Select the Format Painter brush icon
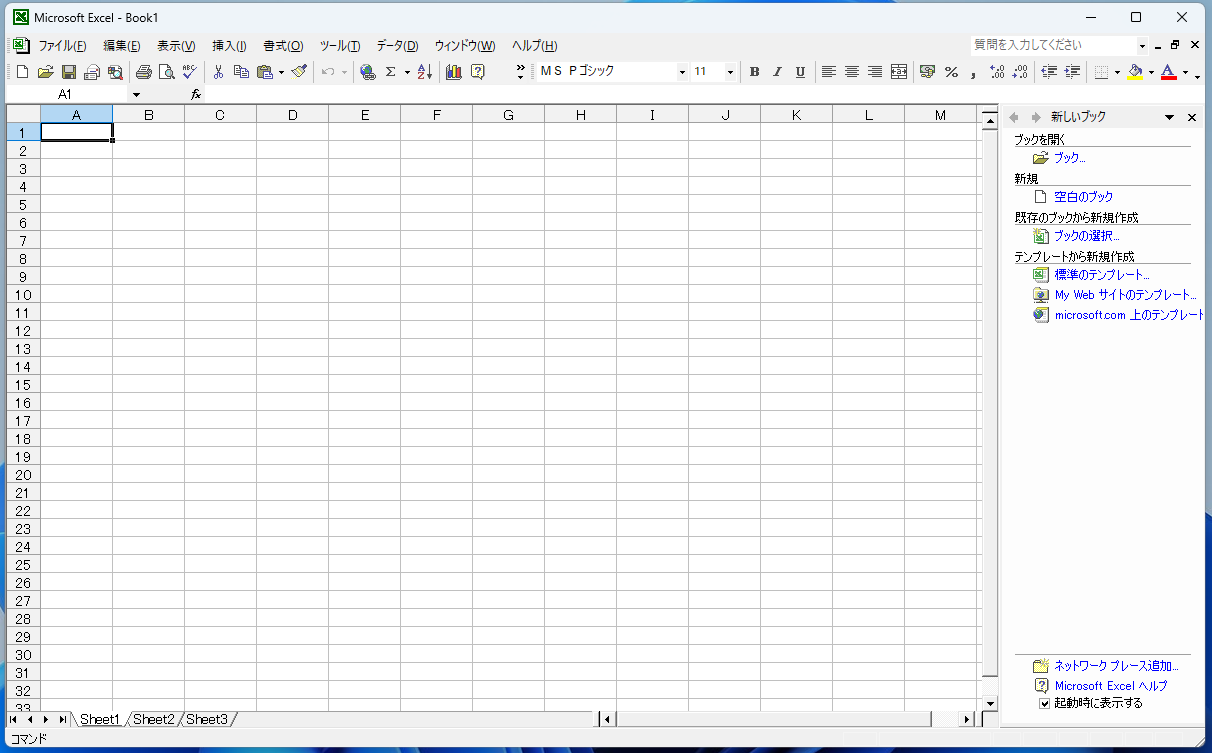 (x=299, y=72)
